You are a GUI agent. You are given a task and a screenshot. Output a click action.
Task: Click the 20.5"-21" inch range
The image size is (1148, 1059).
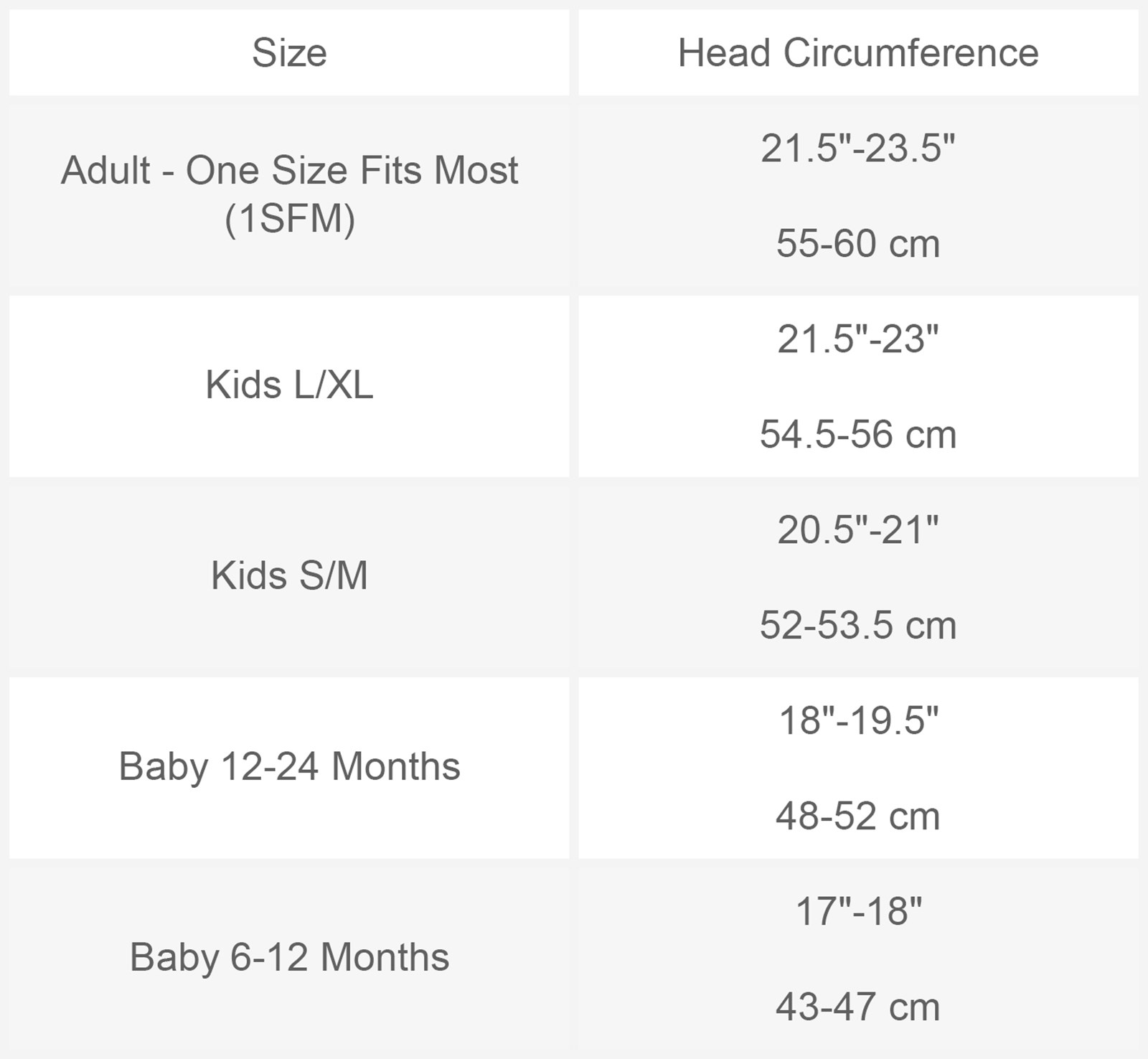pyautogui.click(x=858, y=530)
